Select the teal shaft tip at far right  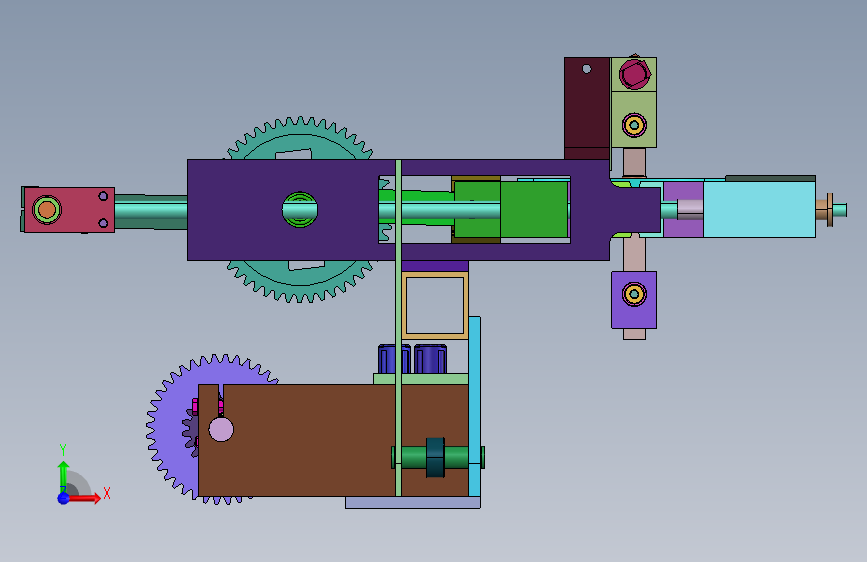point(840,210)
